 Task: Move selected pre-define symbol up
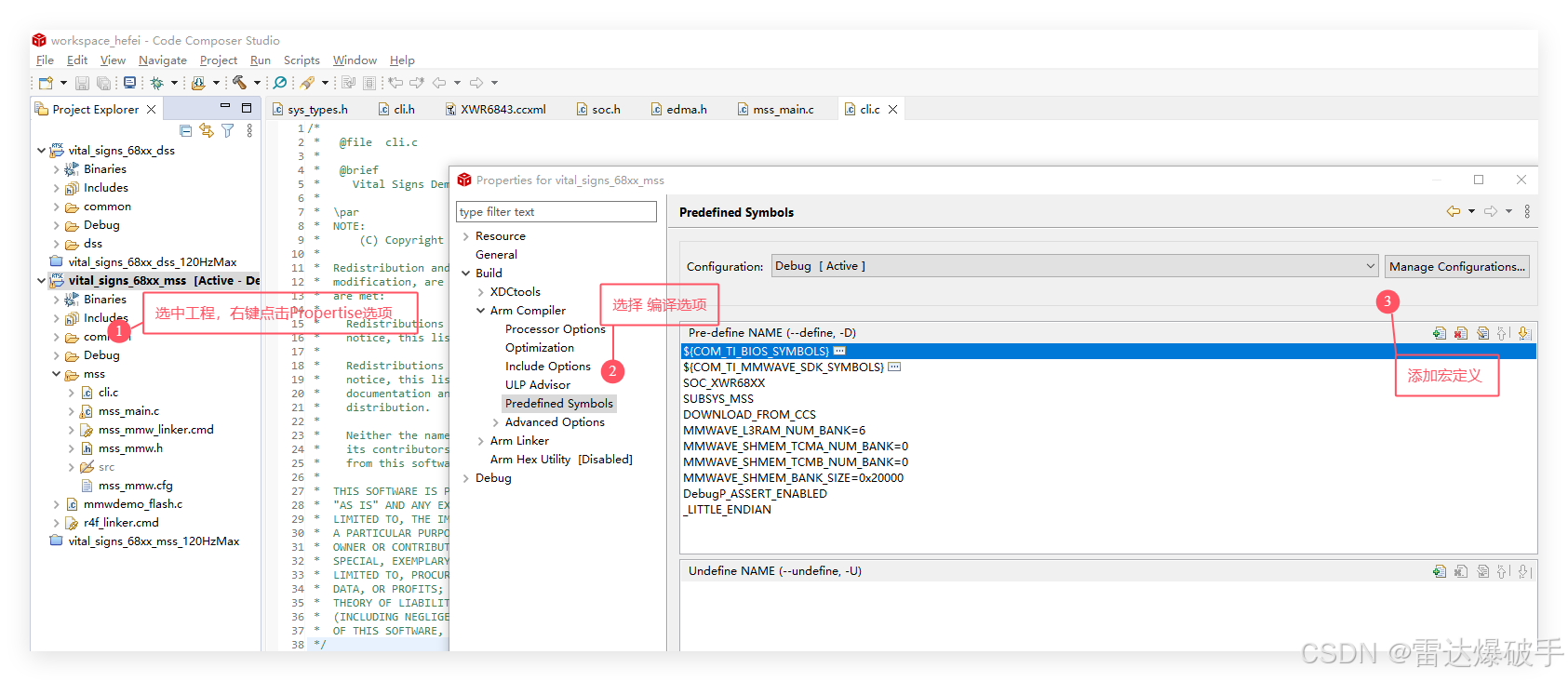tap(1503, 333)
